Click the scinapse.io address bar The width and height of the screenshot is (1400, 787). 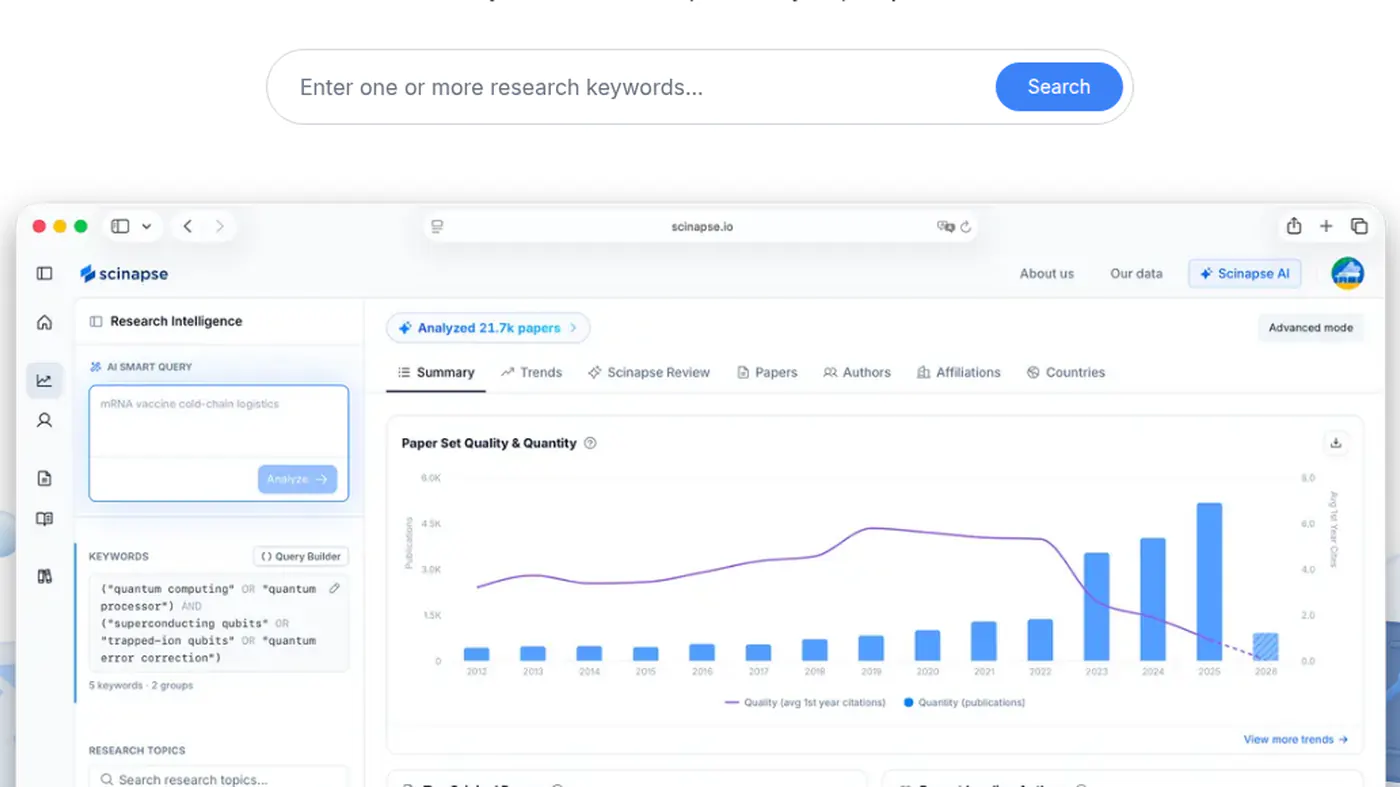click(701, 227)
